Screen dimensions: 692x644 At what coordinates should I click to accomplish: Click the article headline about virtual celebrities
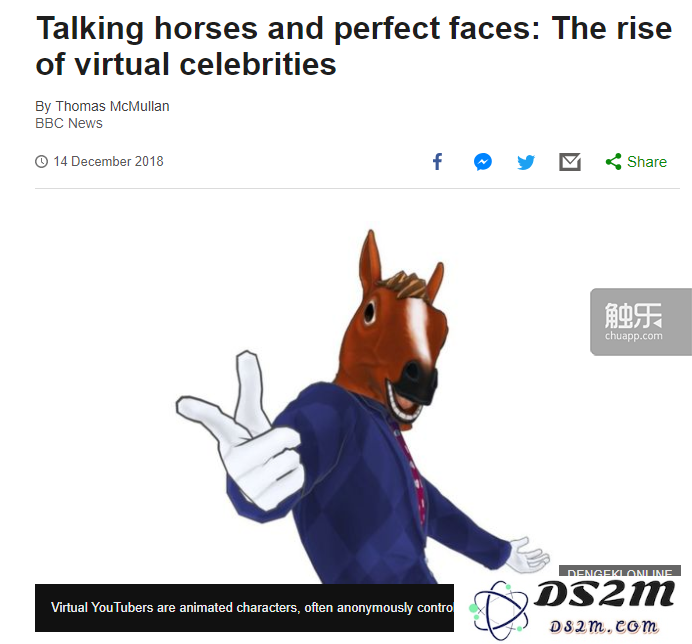coord(354,46)
